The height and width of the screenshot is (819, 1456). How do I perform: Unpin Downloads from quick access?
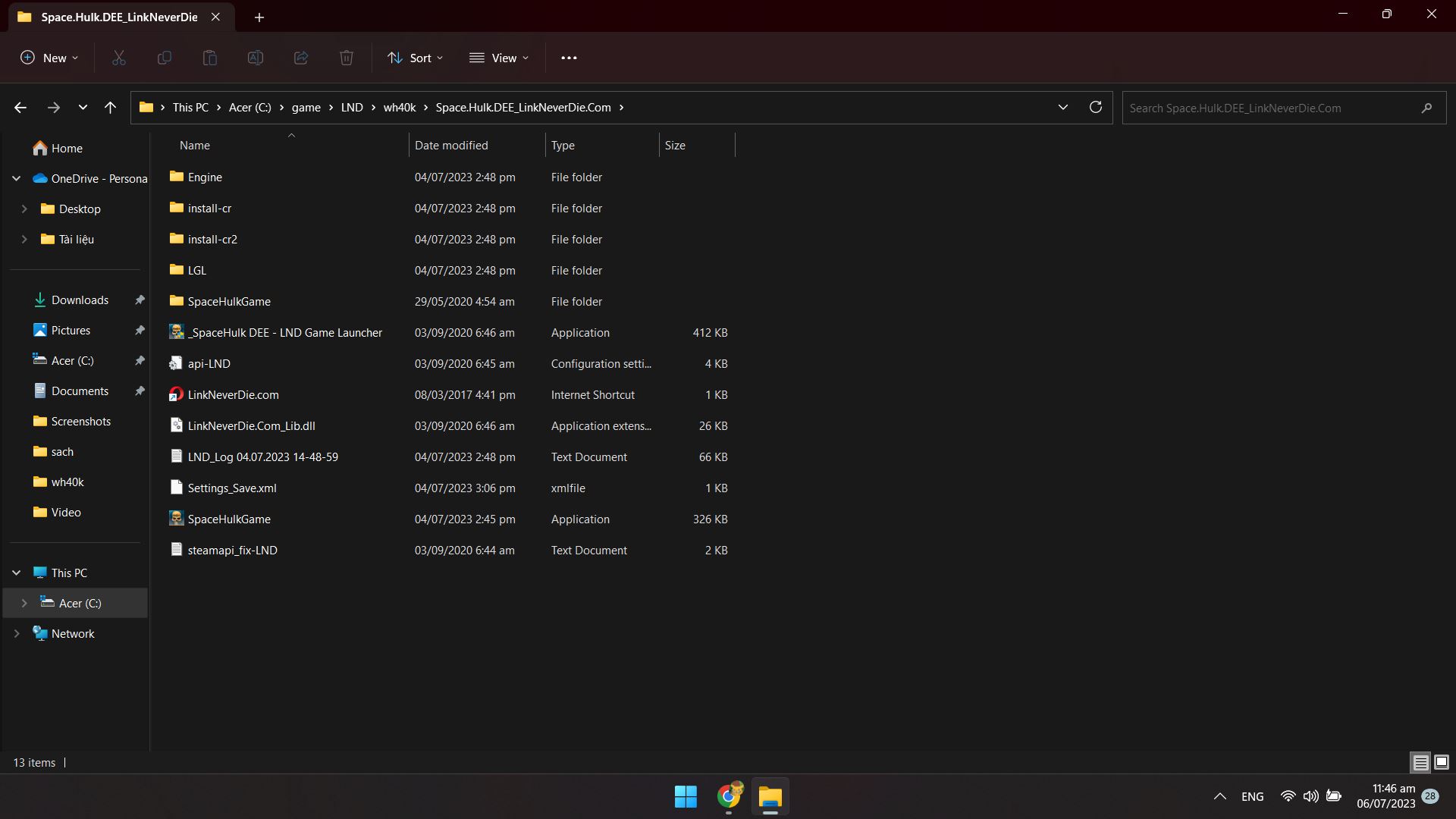tap(140, 300)
